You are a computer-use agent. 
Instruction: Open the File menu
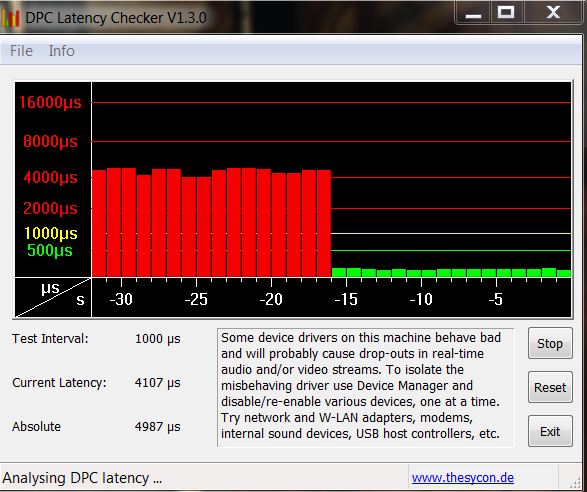[21, 51]
